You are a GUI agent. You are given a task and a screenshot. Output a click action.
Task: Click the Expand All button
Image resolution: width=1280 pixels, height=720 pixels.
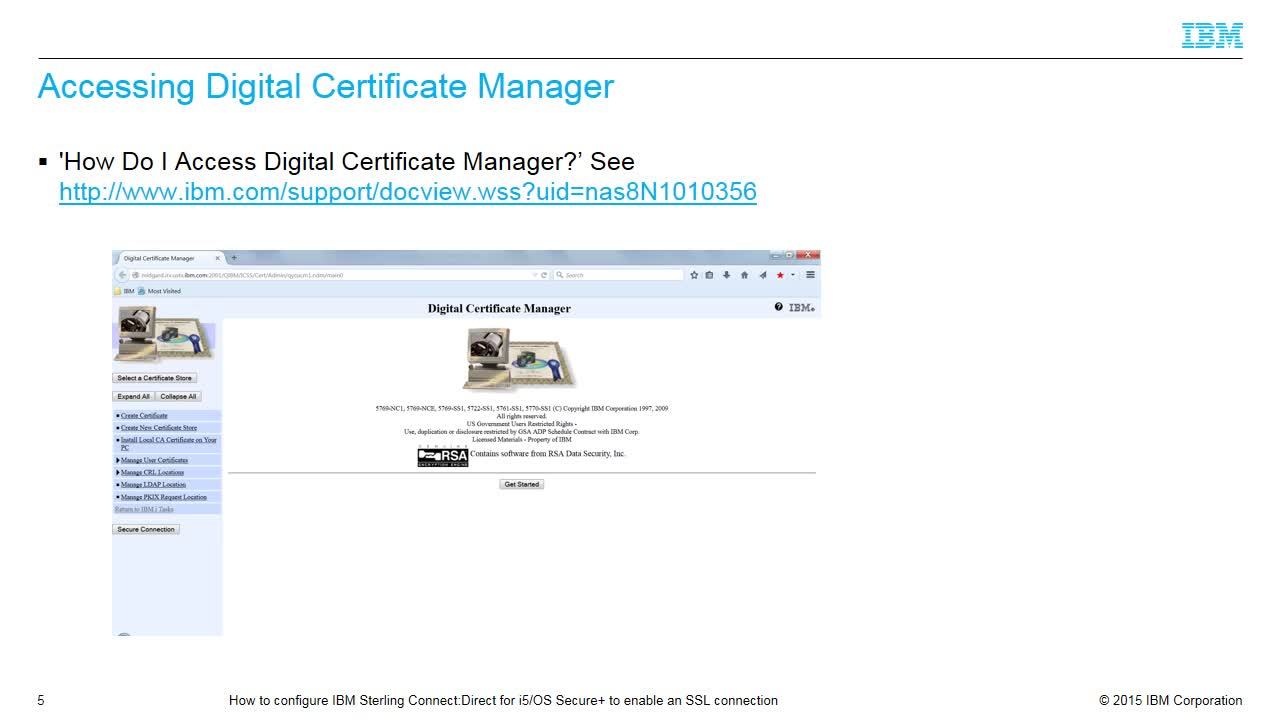[x=133, y=396]
